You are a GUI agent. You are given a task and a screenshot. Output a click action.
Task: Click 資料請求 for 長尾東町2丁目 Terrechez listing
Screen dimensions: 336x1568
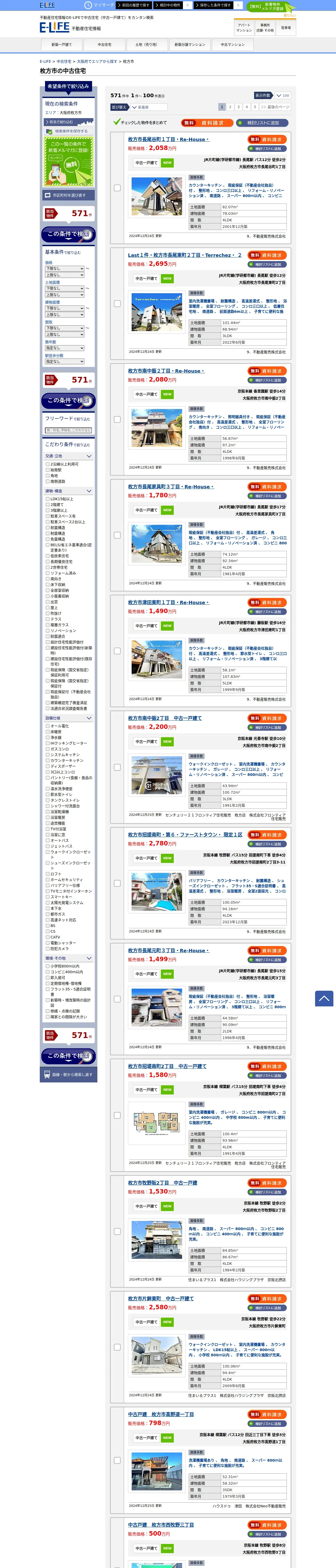267,255
